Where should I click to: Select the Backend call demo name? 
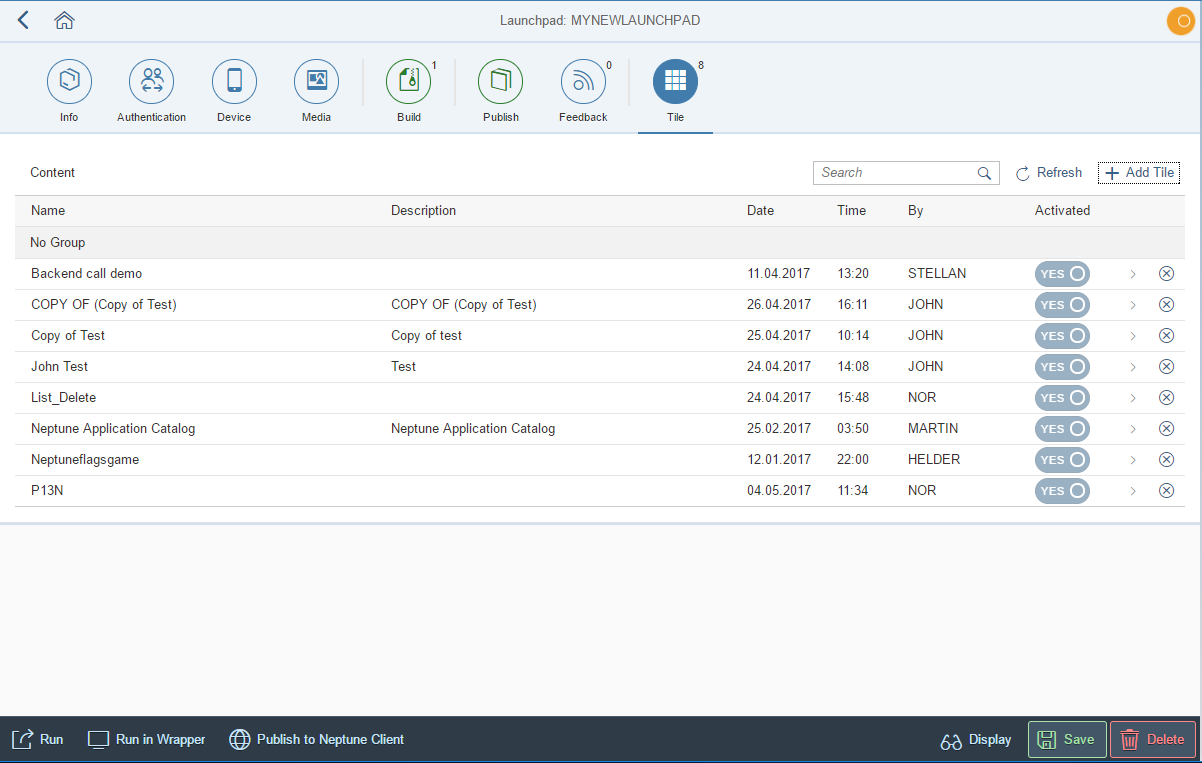[87, 274]
